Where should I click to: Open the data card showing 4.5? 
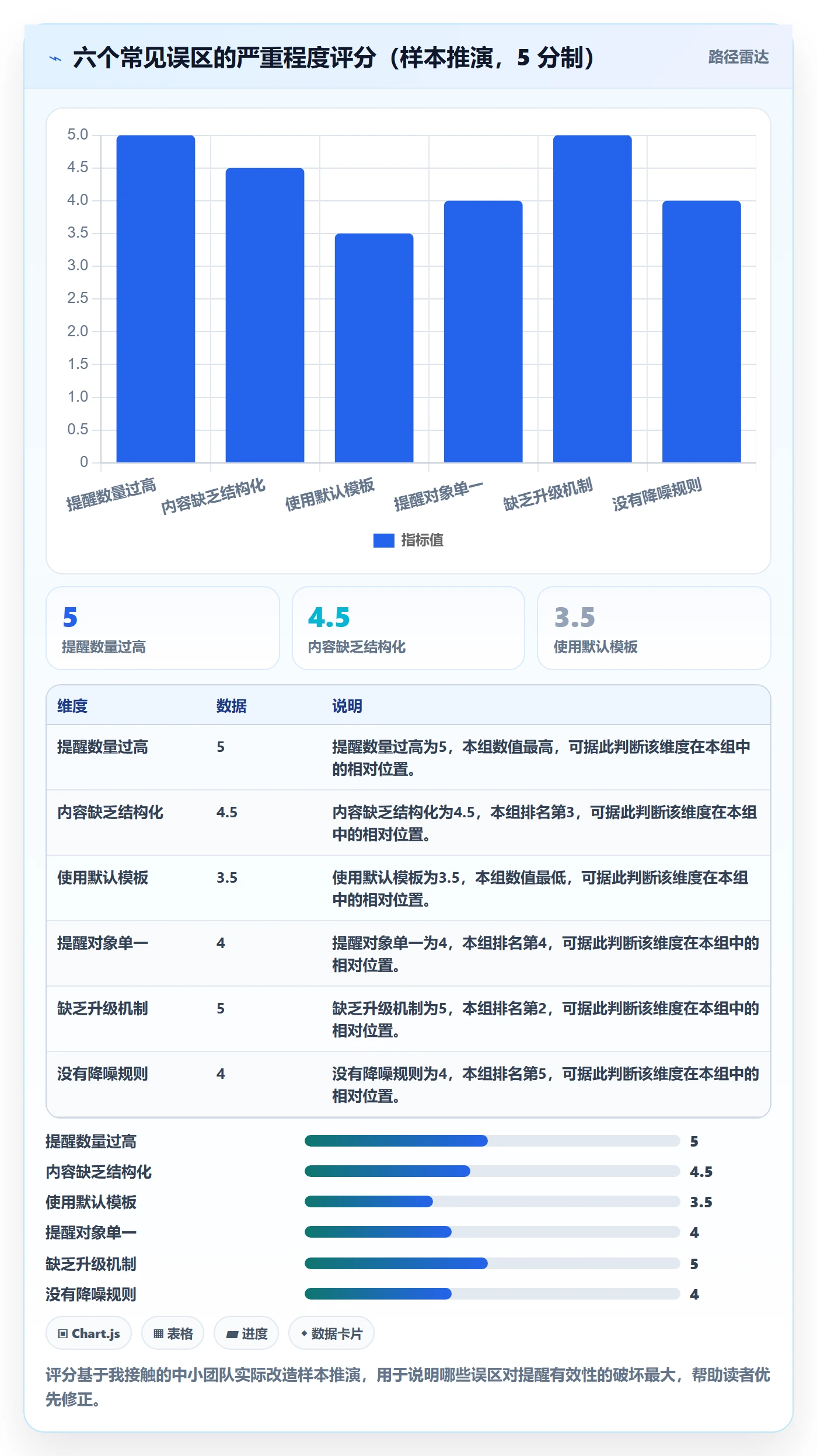(x=408, y=628)
